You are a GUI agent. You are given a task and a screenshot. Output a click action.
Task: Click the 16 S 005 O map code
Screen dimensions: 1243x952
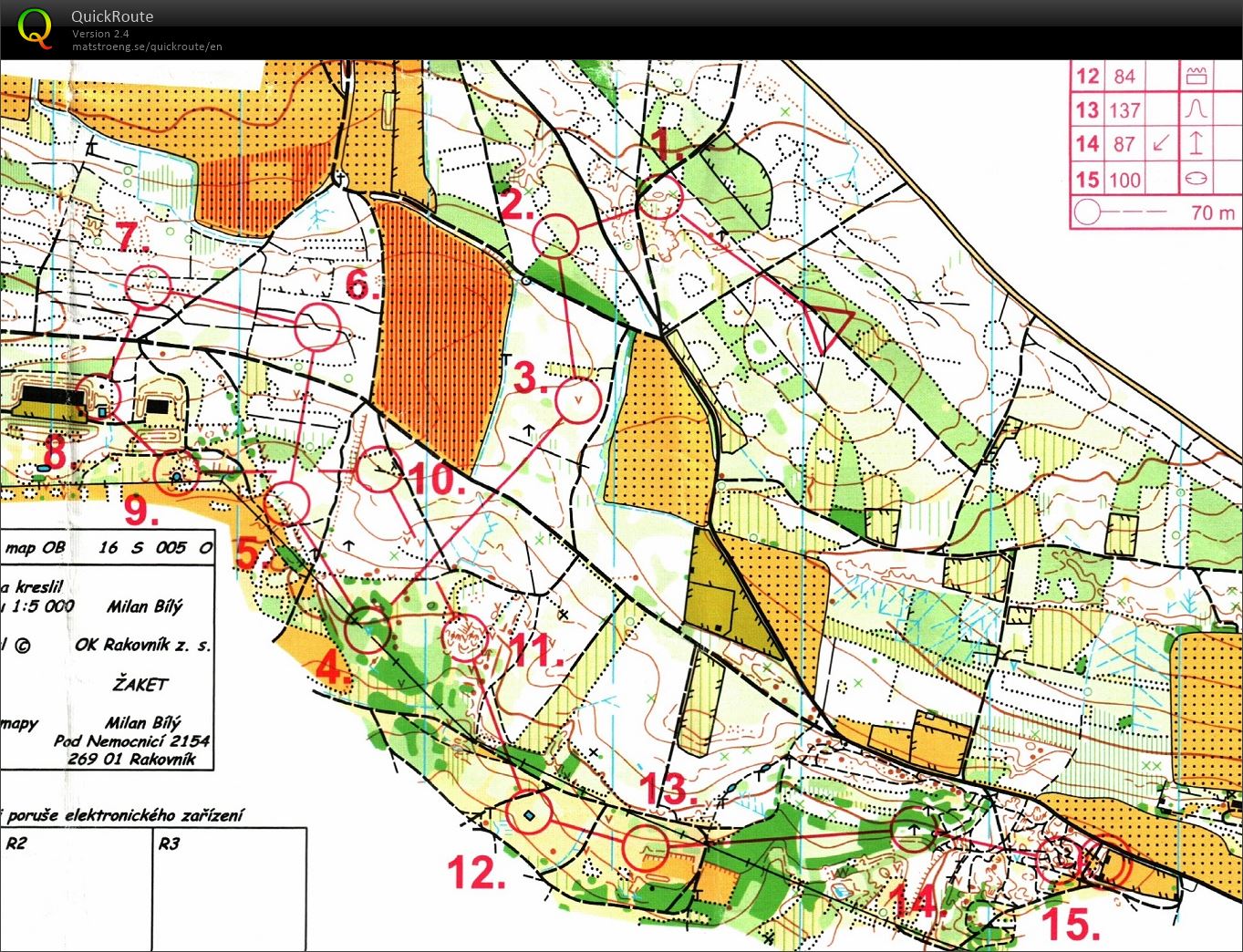pyautogui.click(x=155, y=547)
